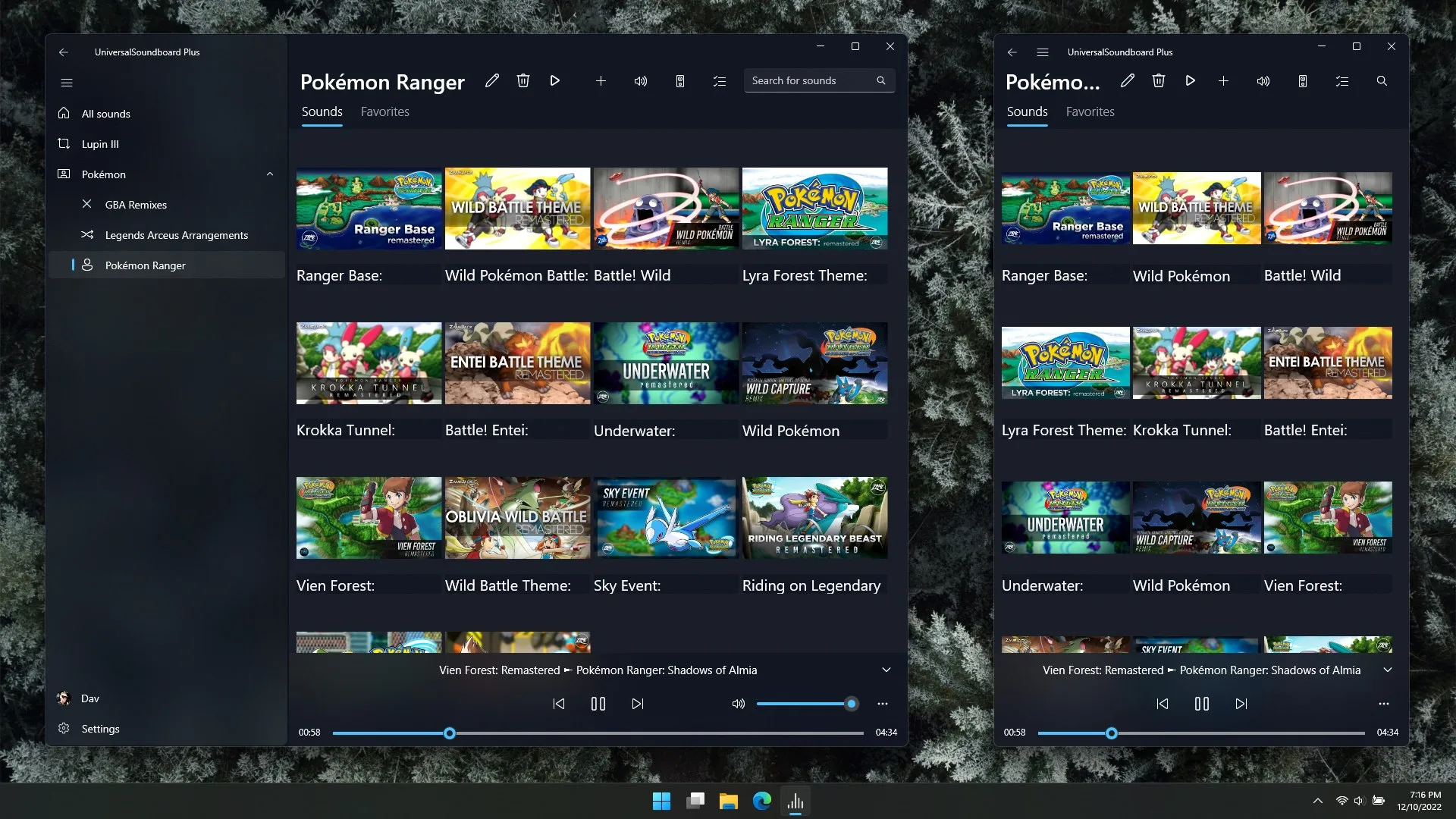
Task: Pause playback in the right window
Action: click(1202, 704)
